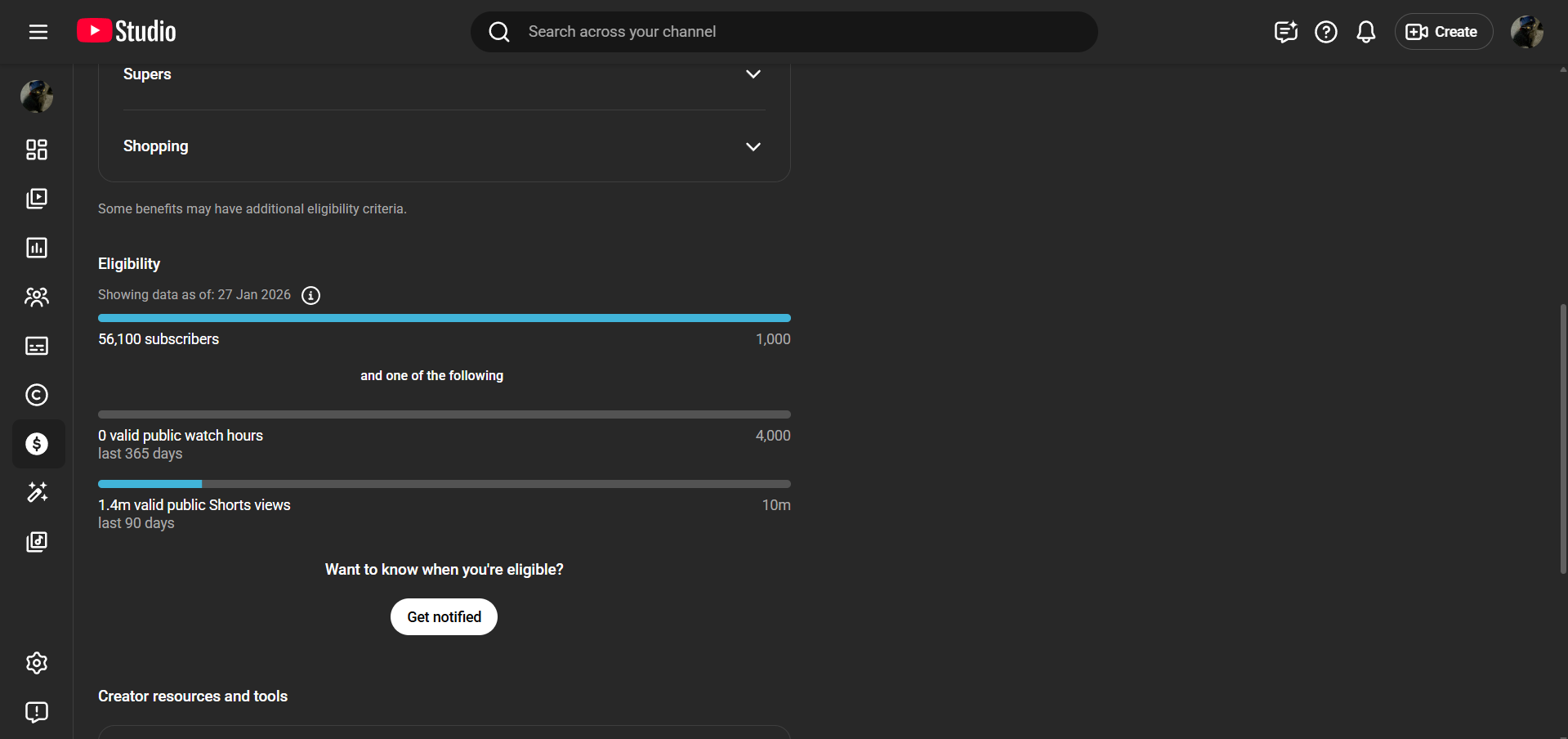This screenshot has width=1568, height=739.
Task: Open the Subtitles sidebar icon
Action: click(x=37, y=346)
